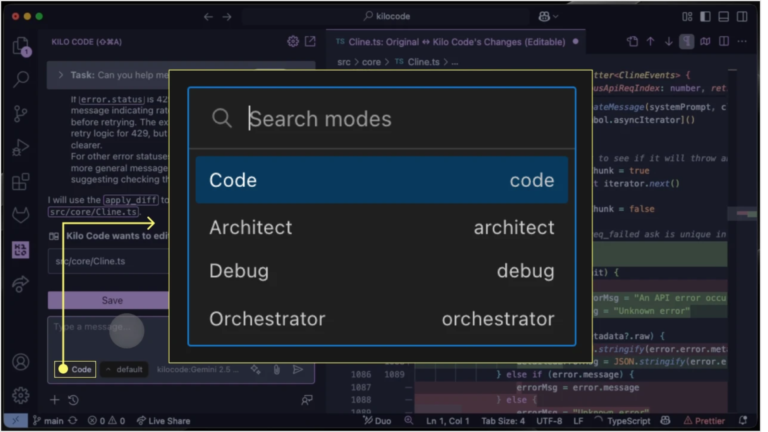Click the attach paperclip icon

click(x=277, y=370)
